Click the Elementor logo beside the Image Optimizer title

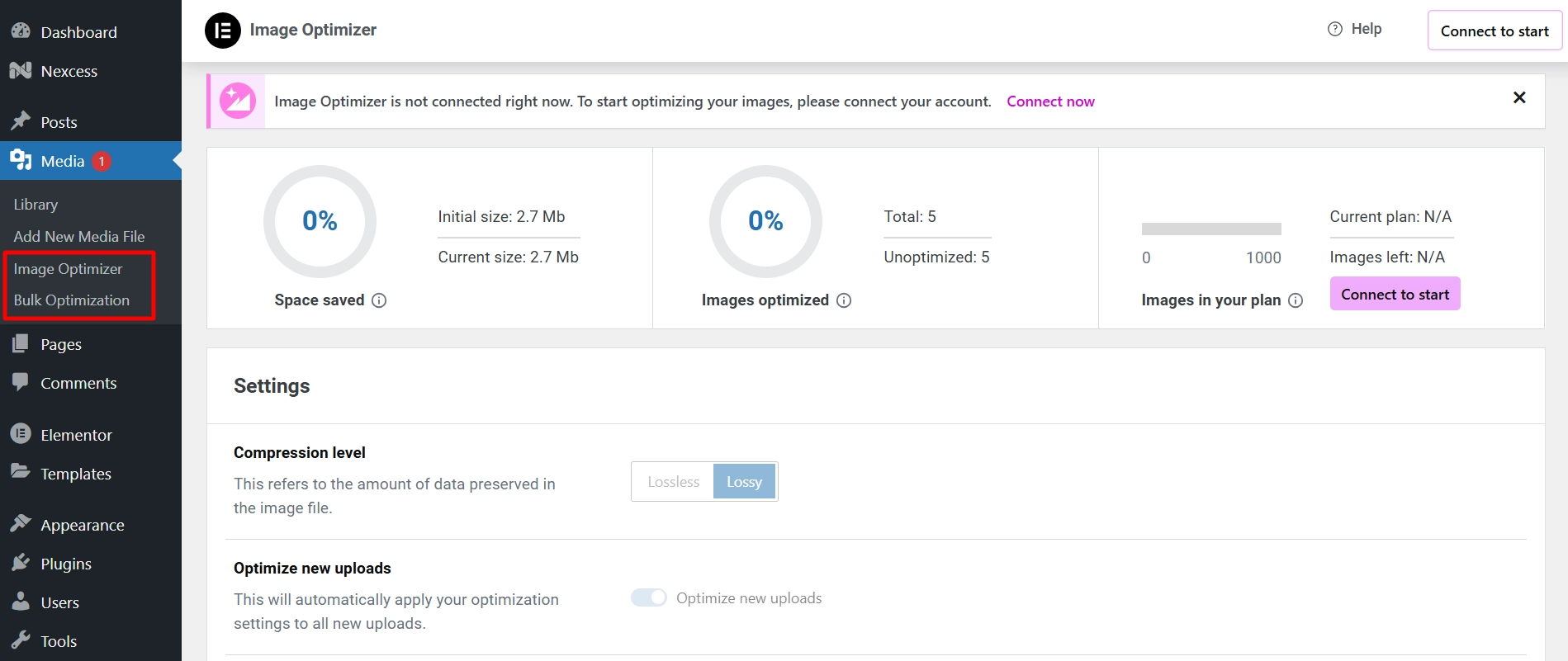pyautogui.click(x=223, y=31)
